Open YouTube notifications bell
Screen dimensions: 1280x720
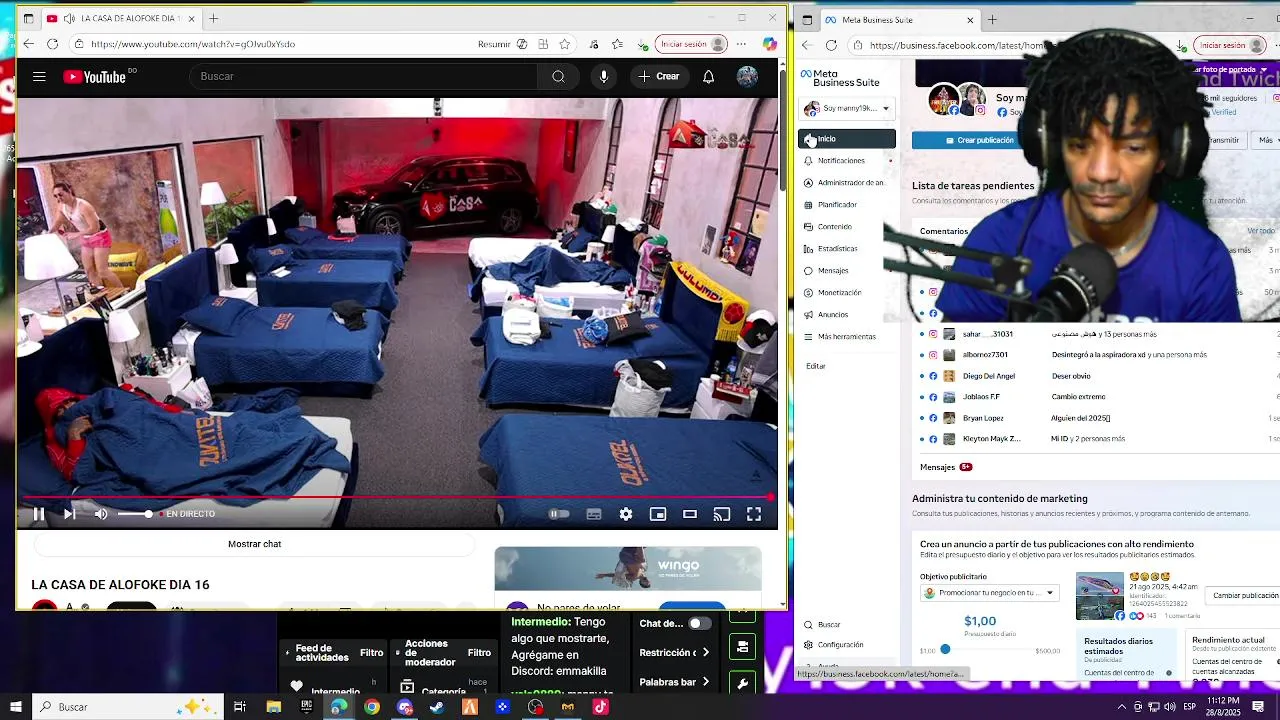[708, 77]
